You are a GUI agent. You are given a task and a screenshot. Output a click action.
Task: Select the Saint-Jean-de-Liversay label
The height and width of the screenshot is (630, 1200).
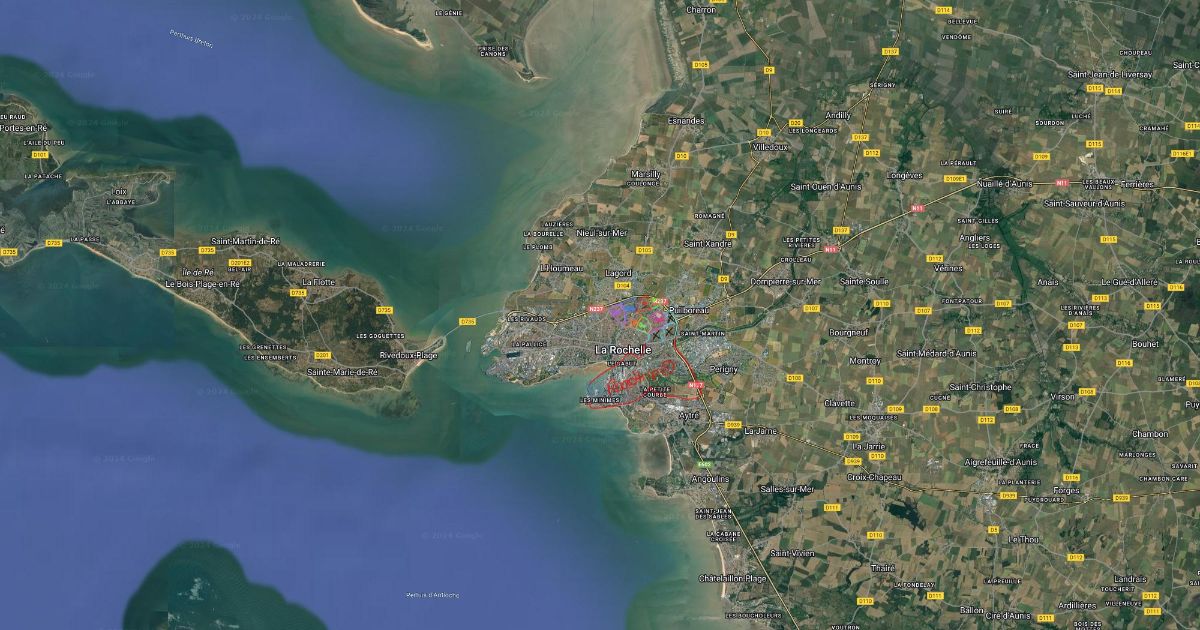(x=1110, y=74)
